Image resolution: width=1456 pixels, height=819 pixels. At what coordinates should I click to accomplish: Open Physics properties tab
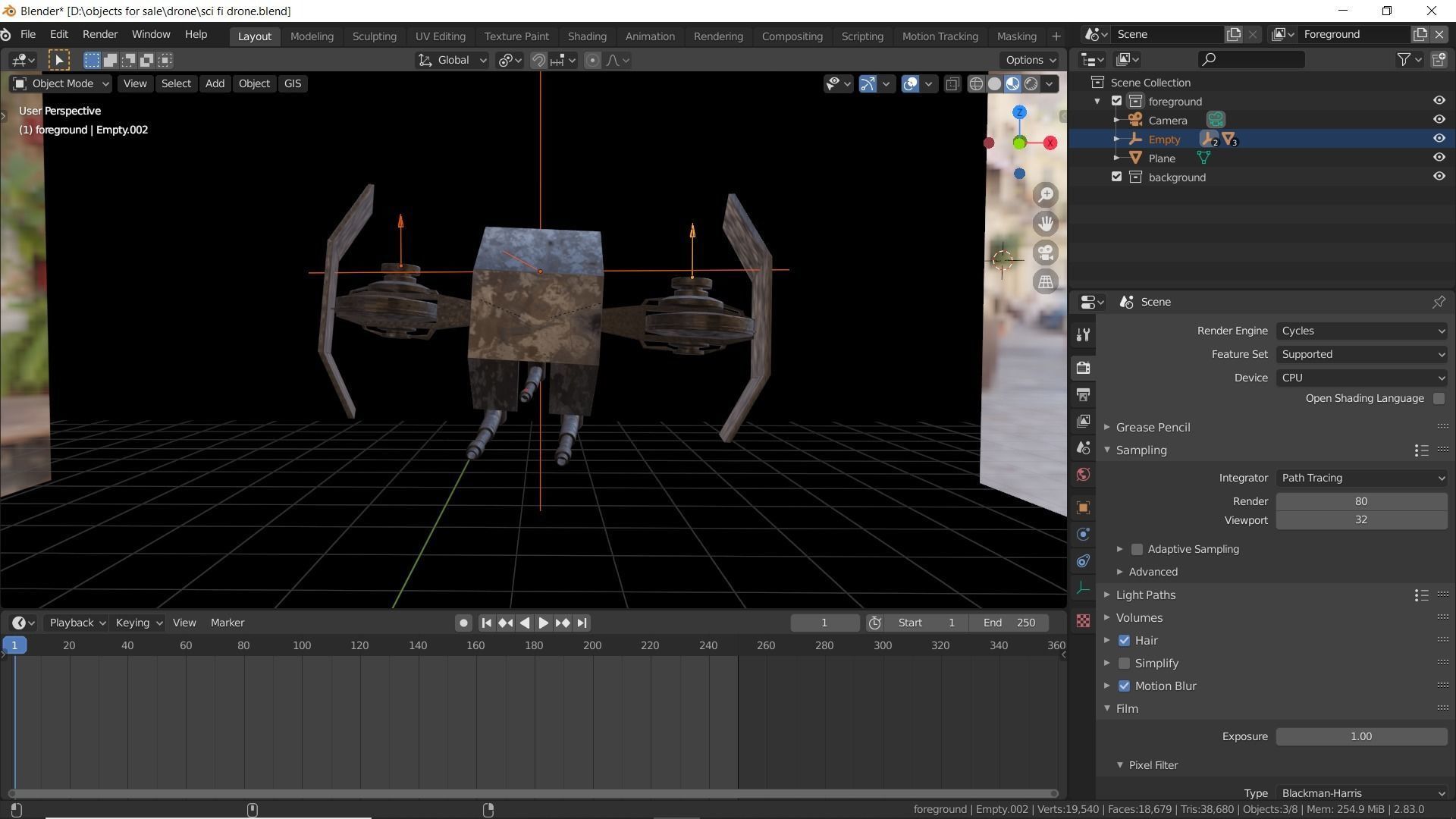coord(1083,535)
